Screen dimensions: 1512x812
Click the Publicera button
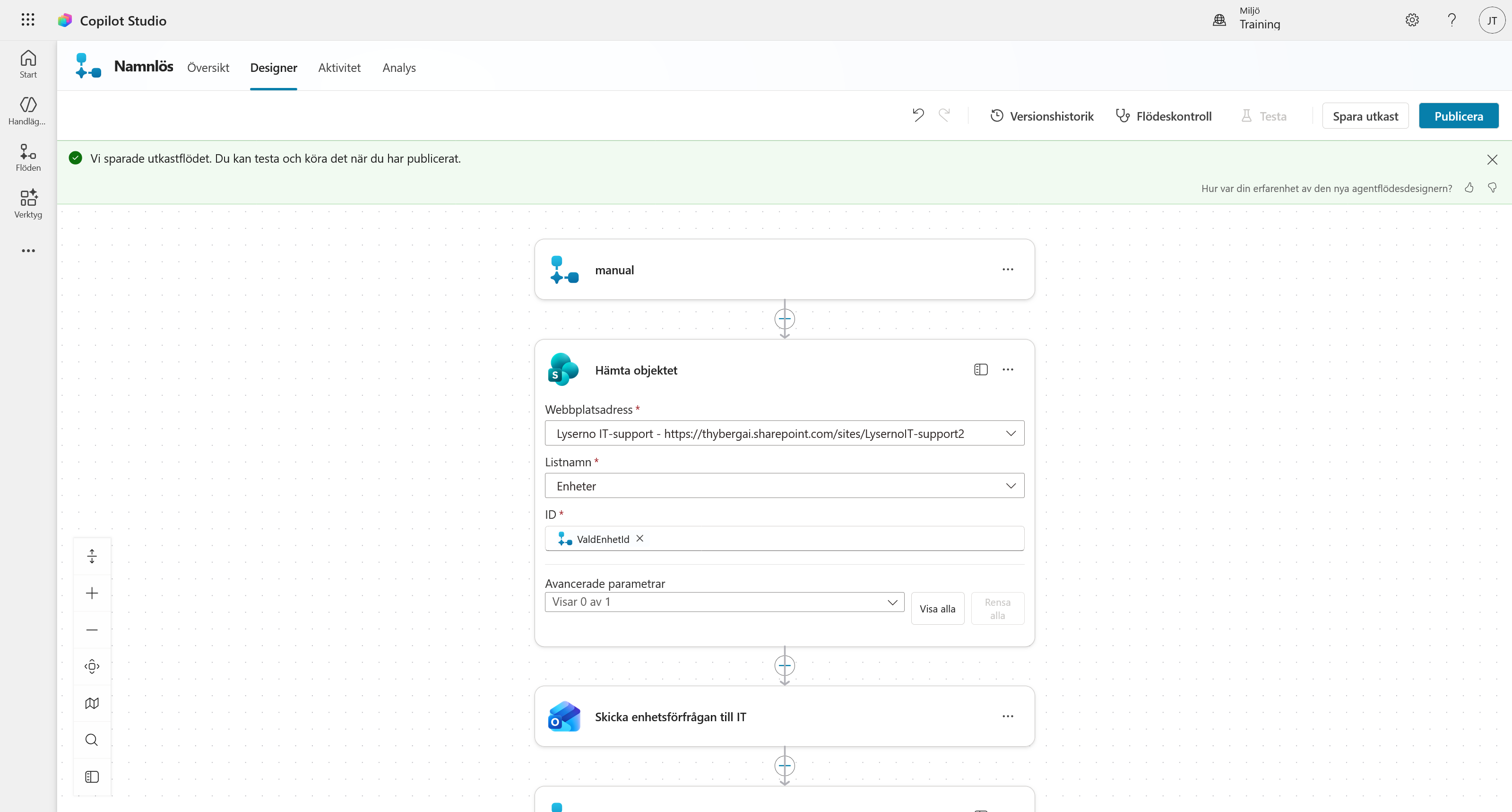click(x=1459, y=116)
